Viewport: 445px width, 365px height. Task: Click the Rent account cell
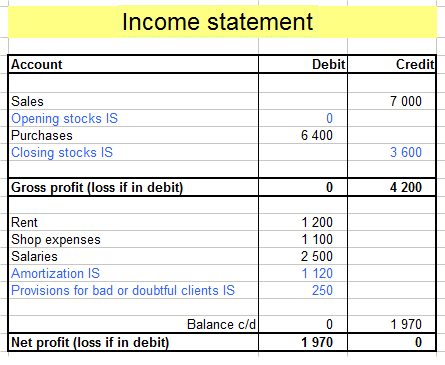pos(133,222)
